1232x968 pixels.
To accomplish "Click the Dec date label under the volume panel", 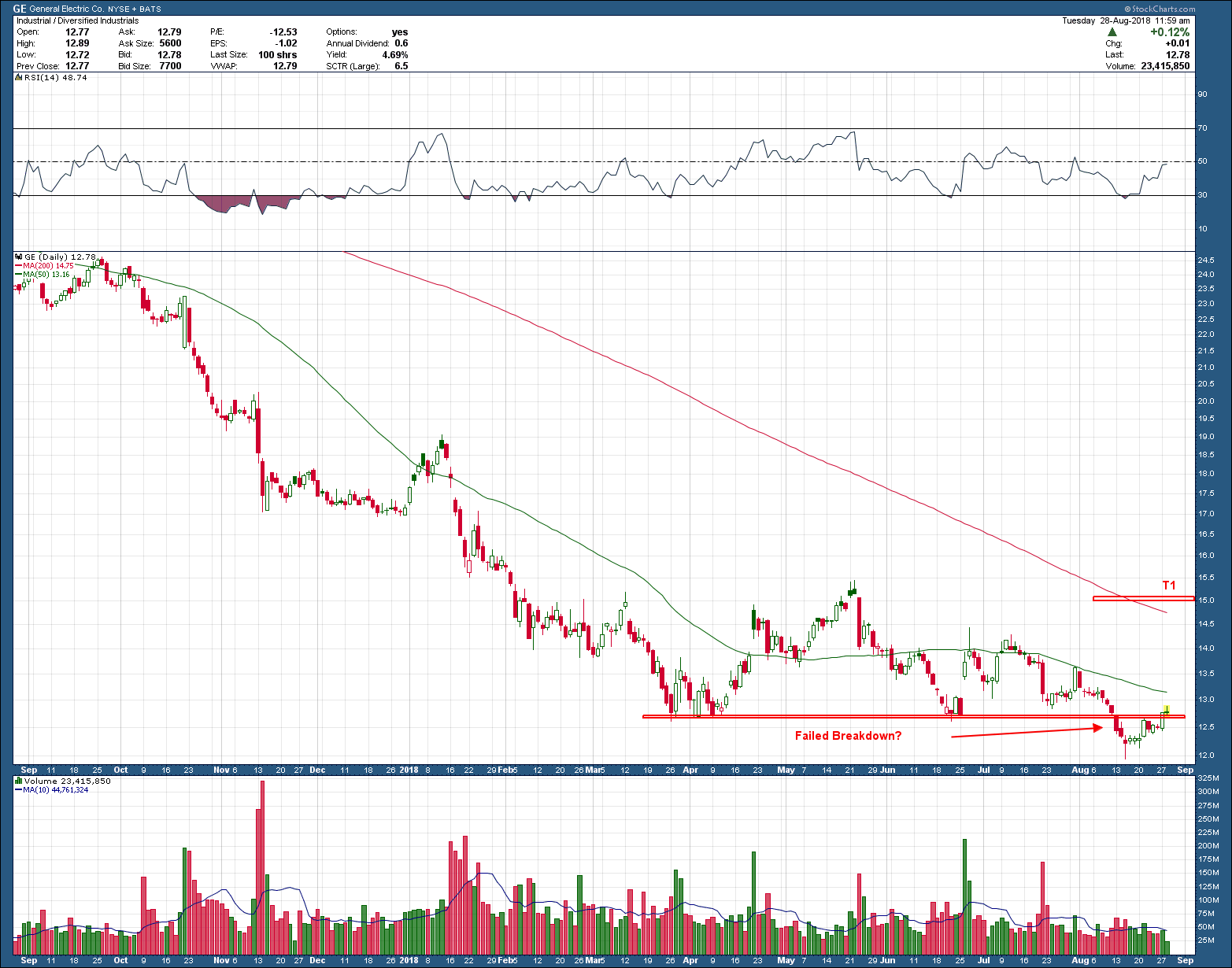I will click(317, 960).
